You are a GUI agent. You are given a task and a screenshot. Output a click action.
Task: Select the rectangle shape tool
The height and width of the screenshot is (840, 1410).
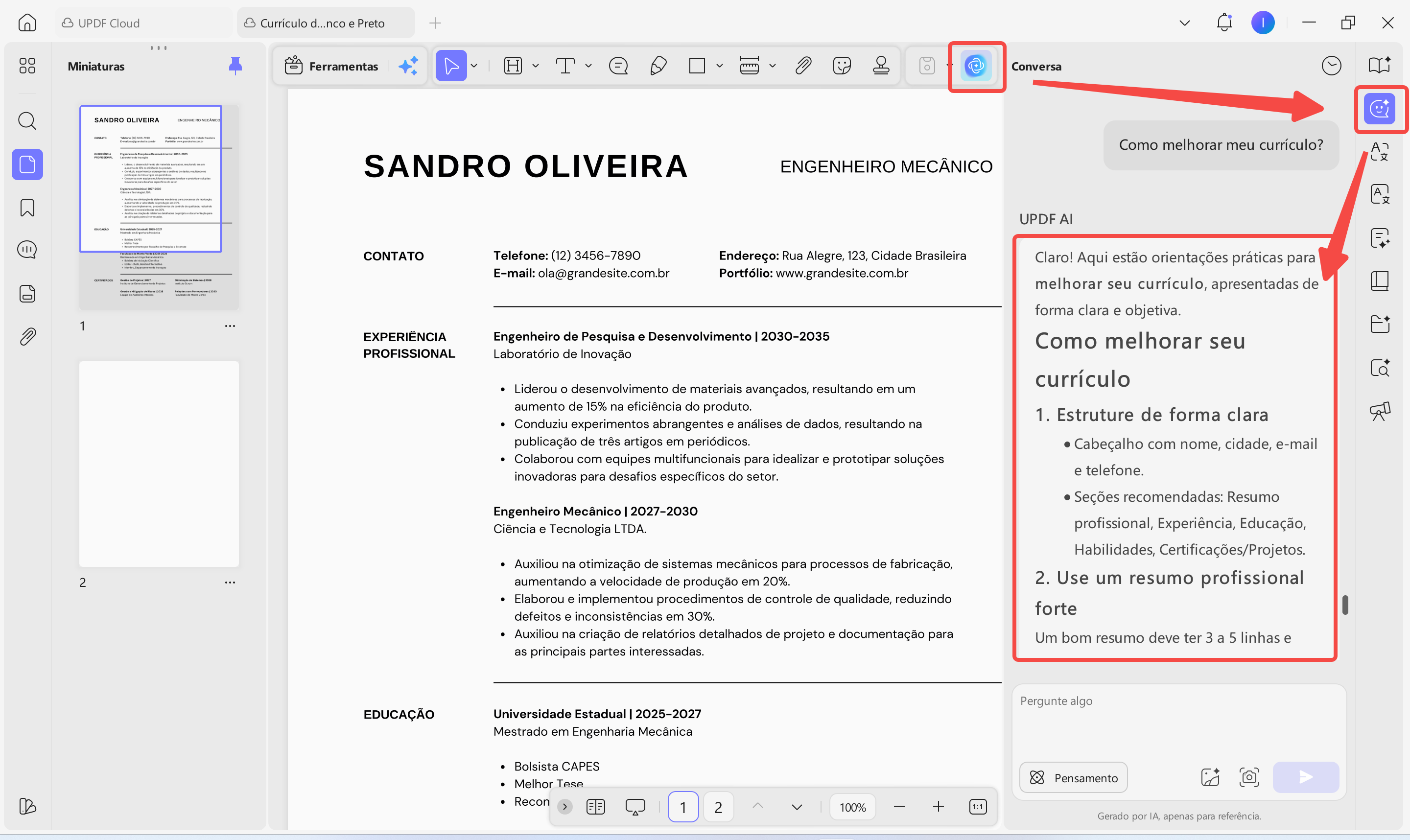pyautogui.click(x=697, y=66)
